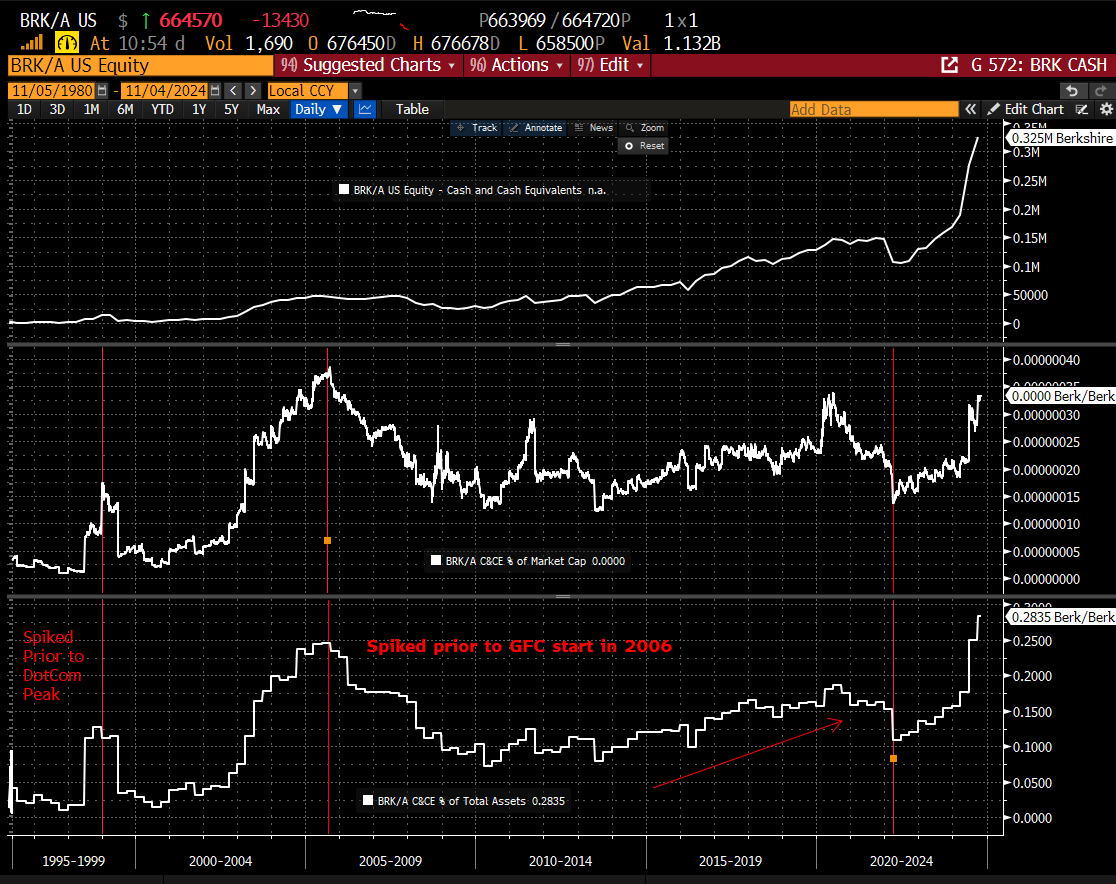
Task: Redo the chart change
Action: [1100, 91]
